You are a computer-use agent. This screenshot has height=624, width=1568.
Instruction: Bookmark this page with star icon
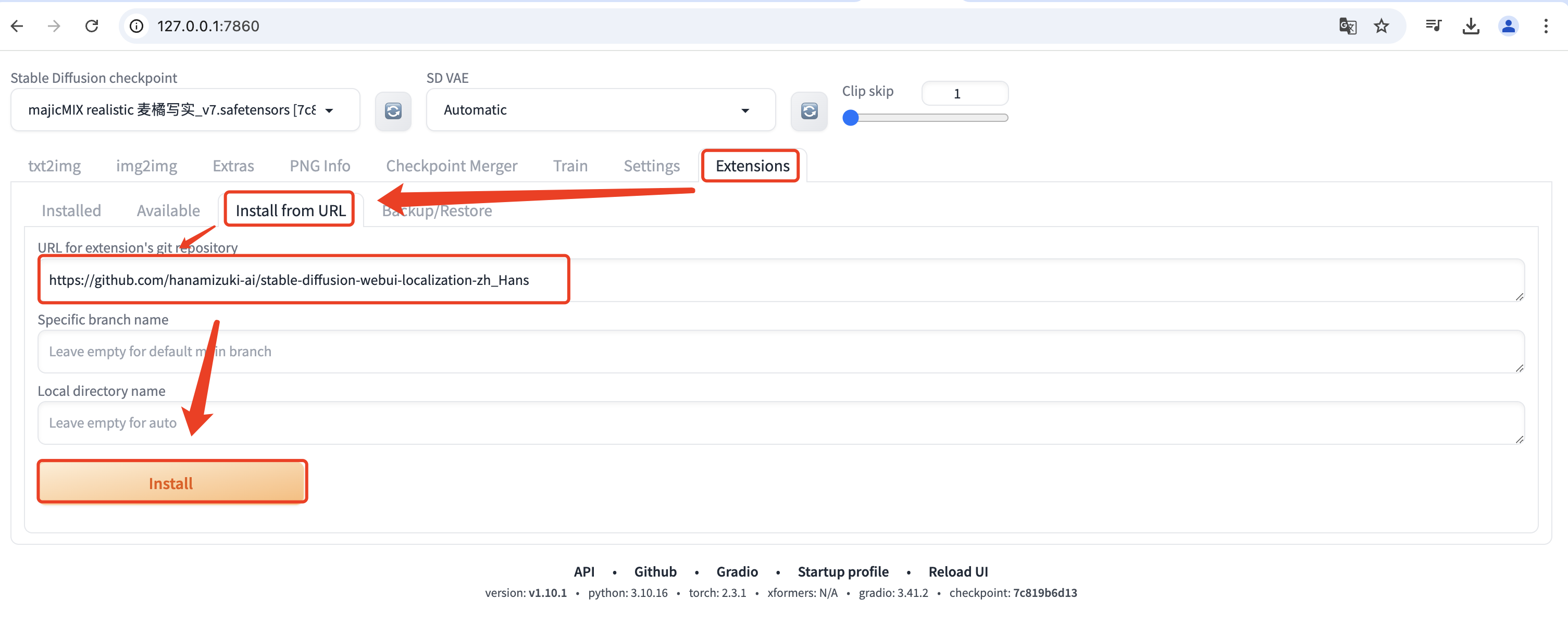click(1381, 26)
